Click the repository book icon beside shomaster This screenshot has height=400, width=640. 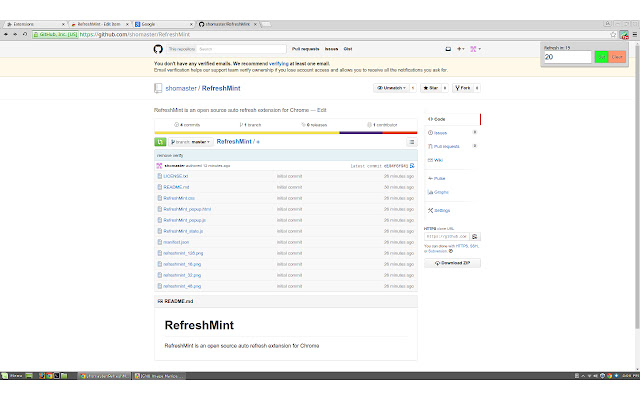[x=158, y=88]
